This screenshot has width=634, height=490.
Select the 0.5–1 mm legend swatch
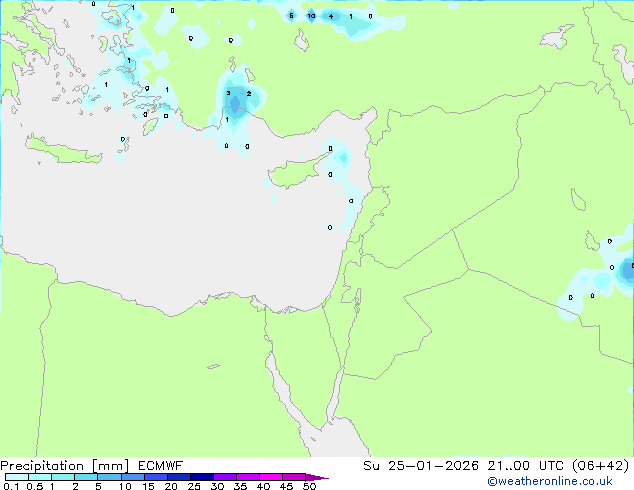click(x=40, y=477)
